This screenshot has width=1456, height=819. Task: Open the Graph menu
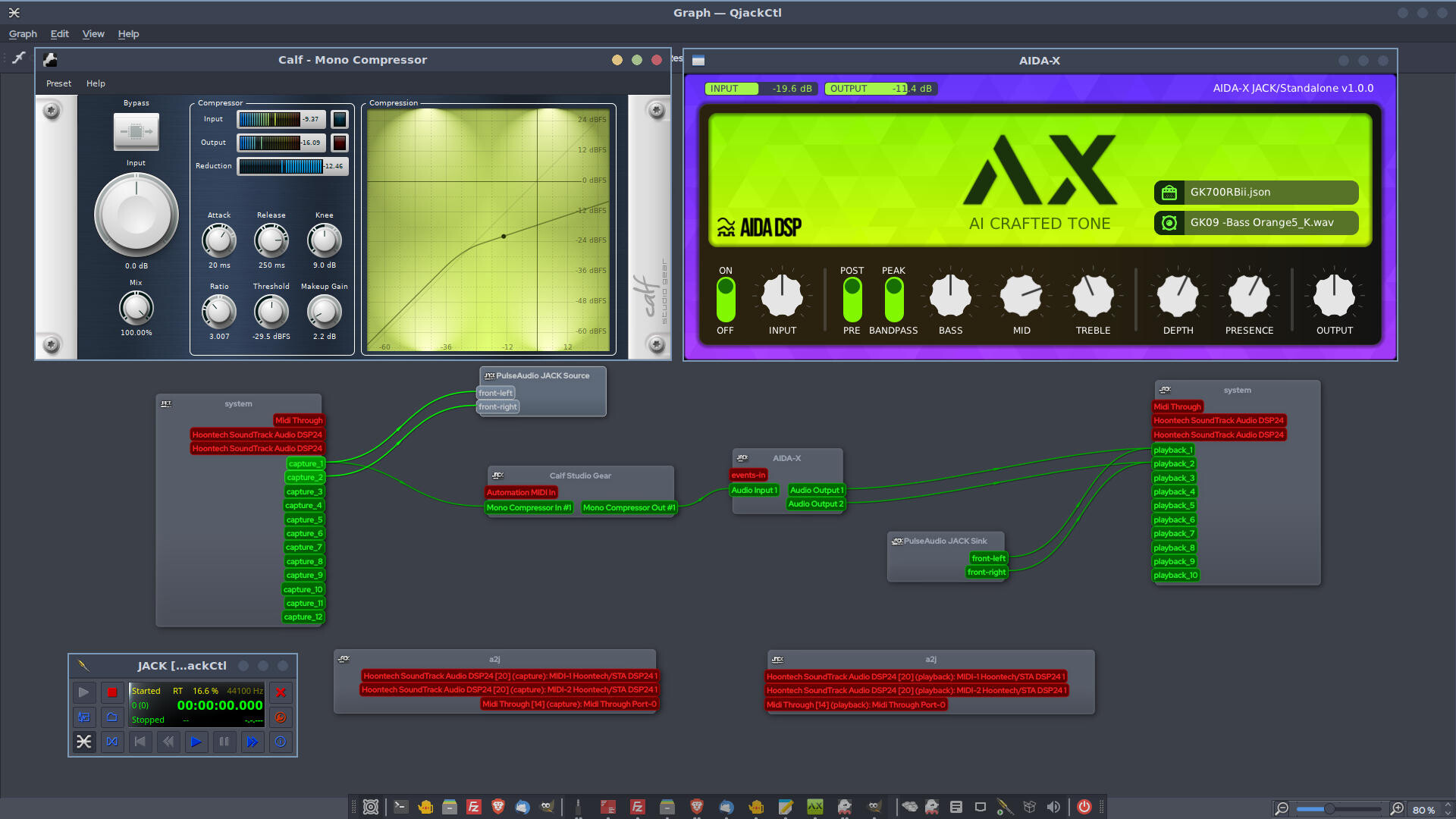point(23,34)
